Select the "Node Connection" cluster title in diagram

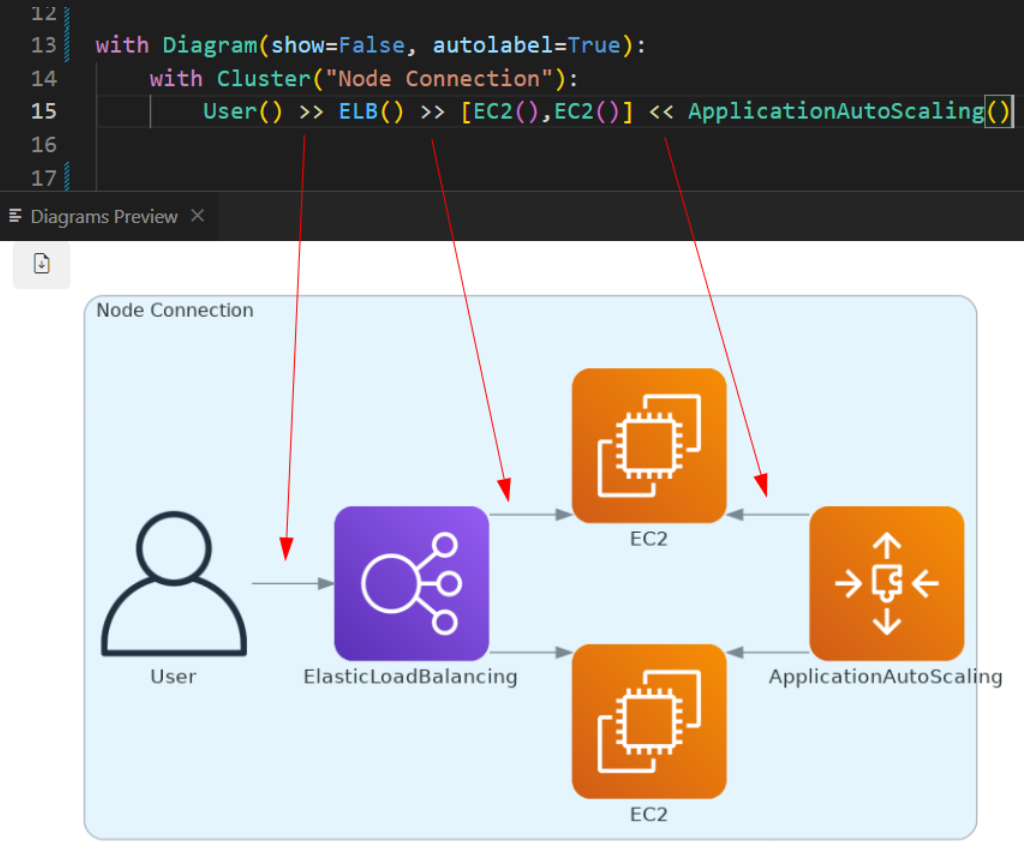tap(175, 310)
